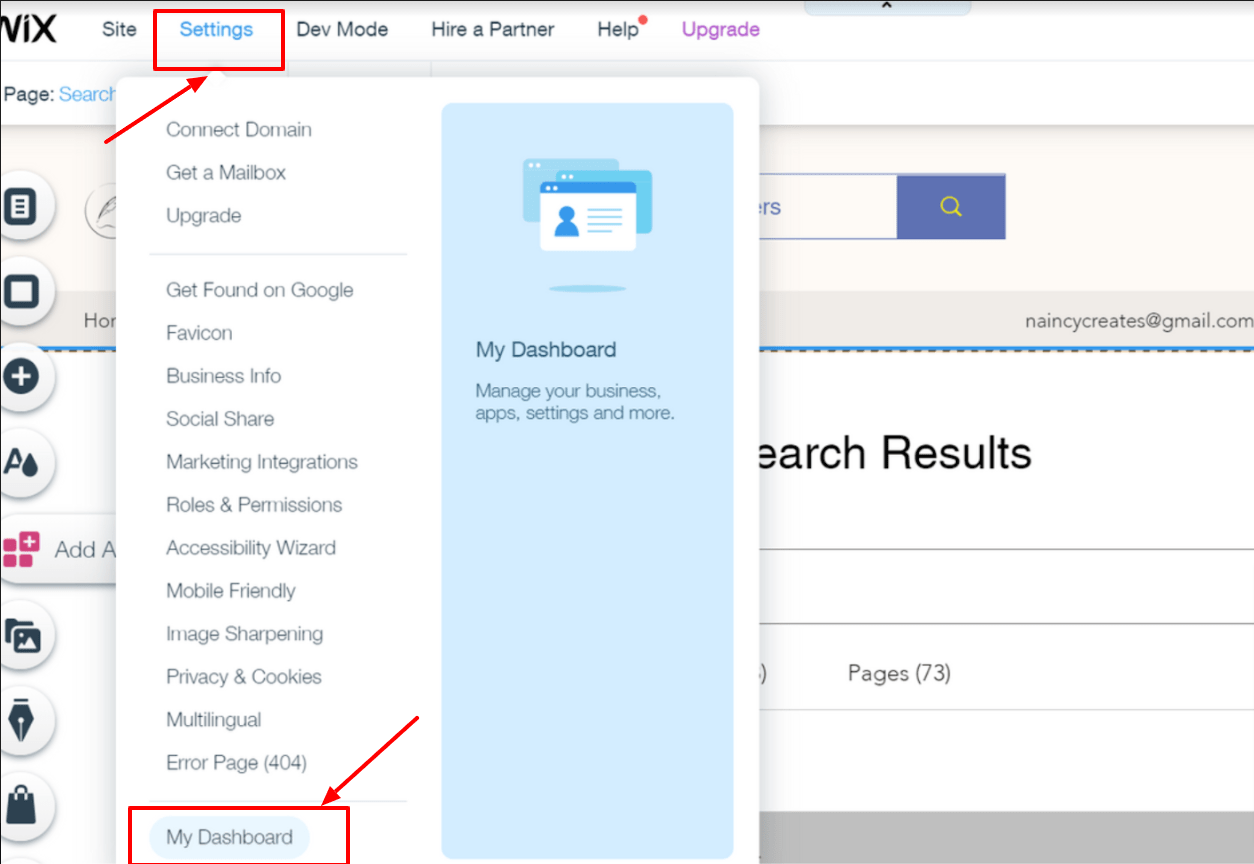Click the Upgrade link

pyautogui.click(x=720, y=29)
